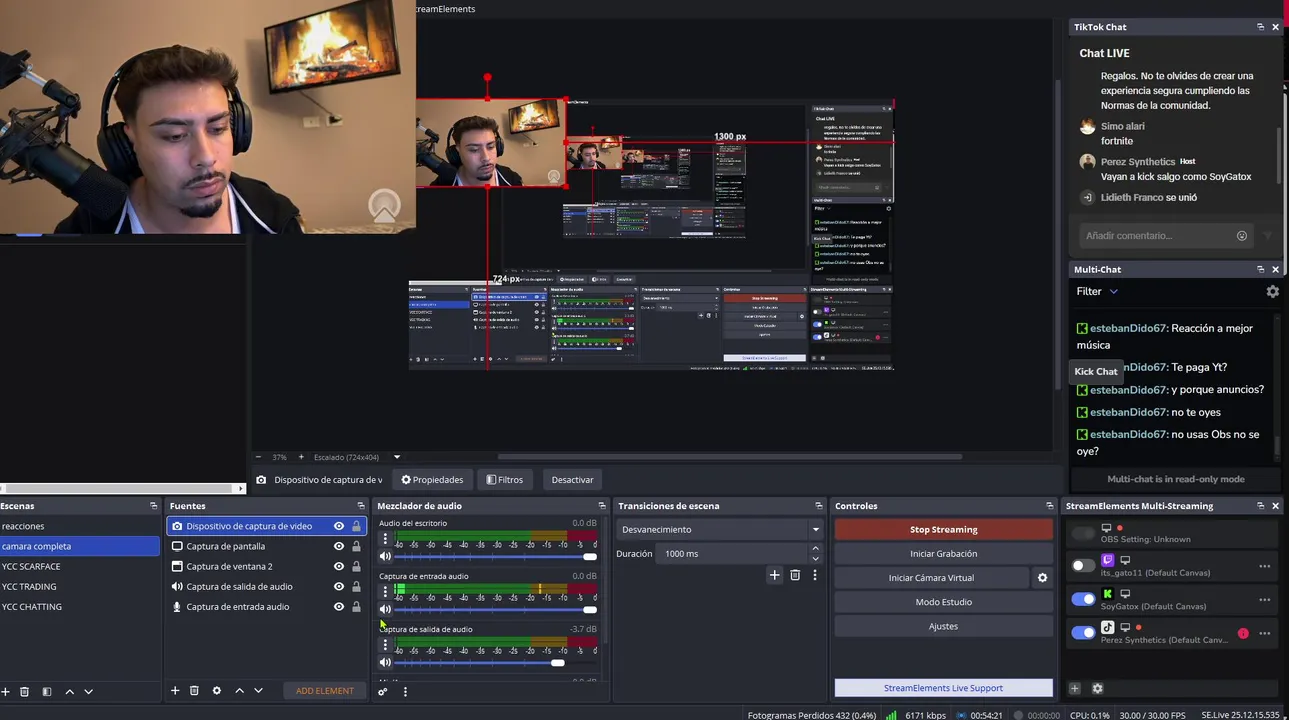The height and width of the screenshot is (720, 1289).
Task: Open Propiedades of selected source
Action: (432, 480)
